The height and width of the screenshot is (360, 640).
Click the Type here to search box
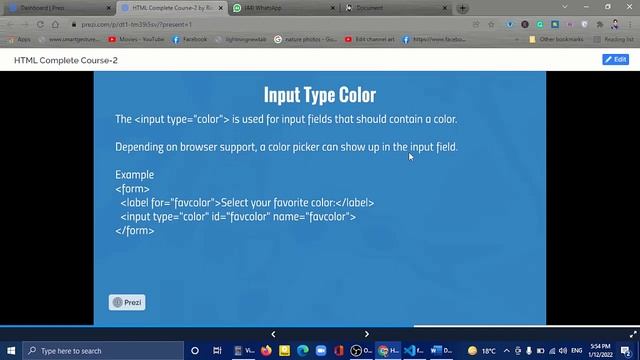(103, 351)
